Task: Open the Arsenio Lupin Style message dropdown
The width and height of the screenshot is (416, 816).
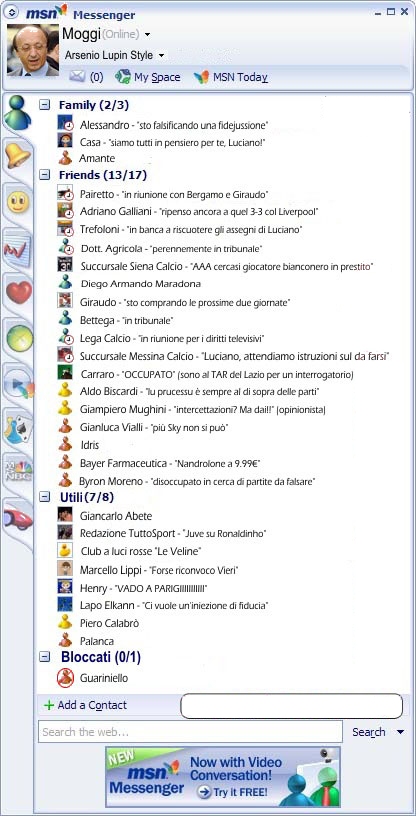Action: coord(161,55)
